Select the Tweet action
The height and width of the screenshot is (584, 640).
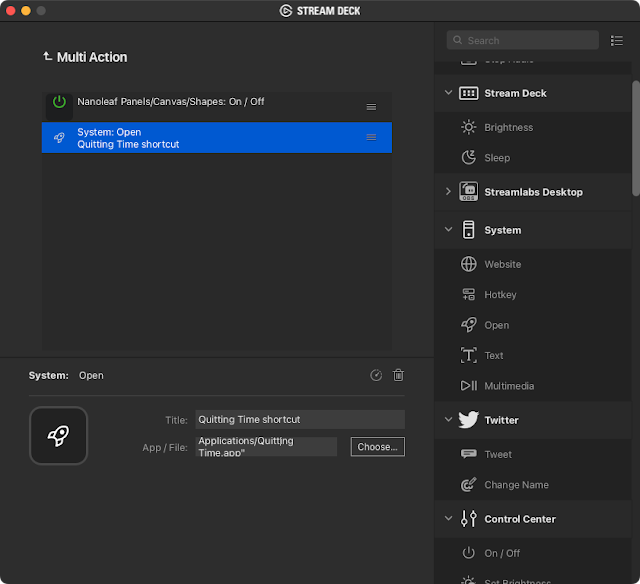(498, 454)
